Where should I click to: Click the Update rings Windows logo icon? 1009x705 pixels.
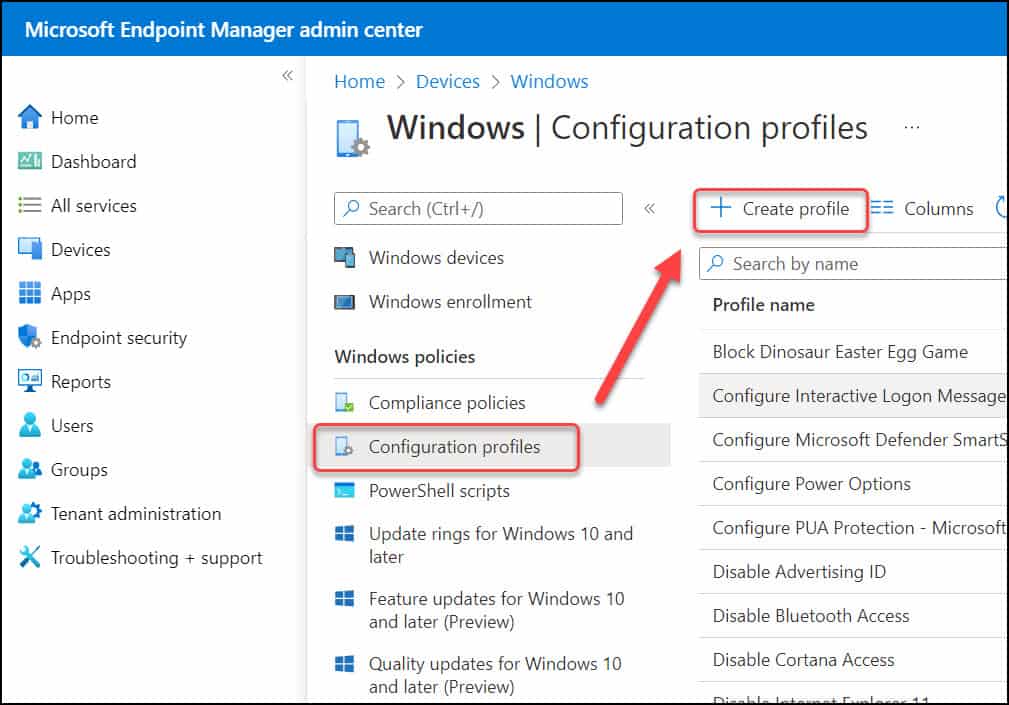tap(344, 533)
